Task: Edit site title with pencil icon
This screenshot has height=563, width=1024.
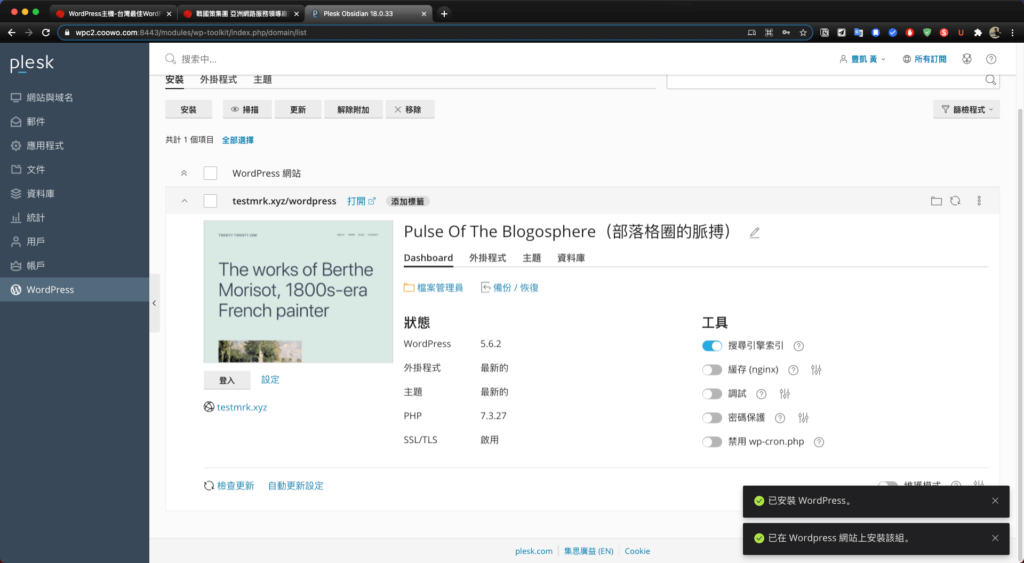Action: [754, 233]
